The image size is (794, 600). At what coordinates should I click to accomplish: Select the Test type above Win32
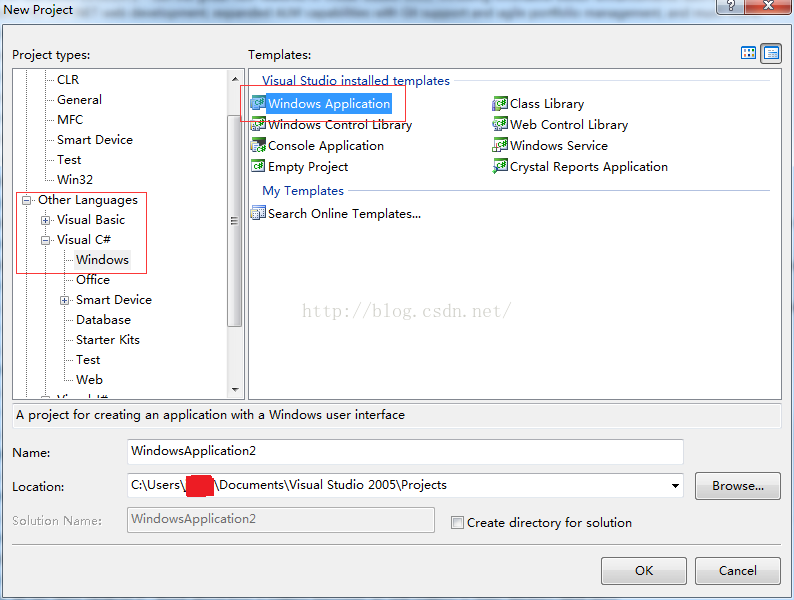(x=69, y=160)
